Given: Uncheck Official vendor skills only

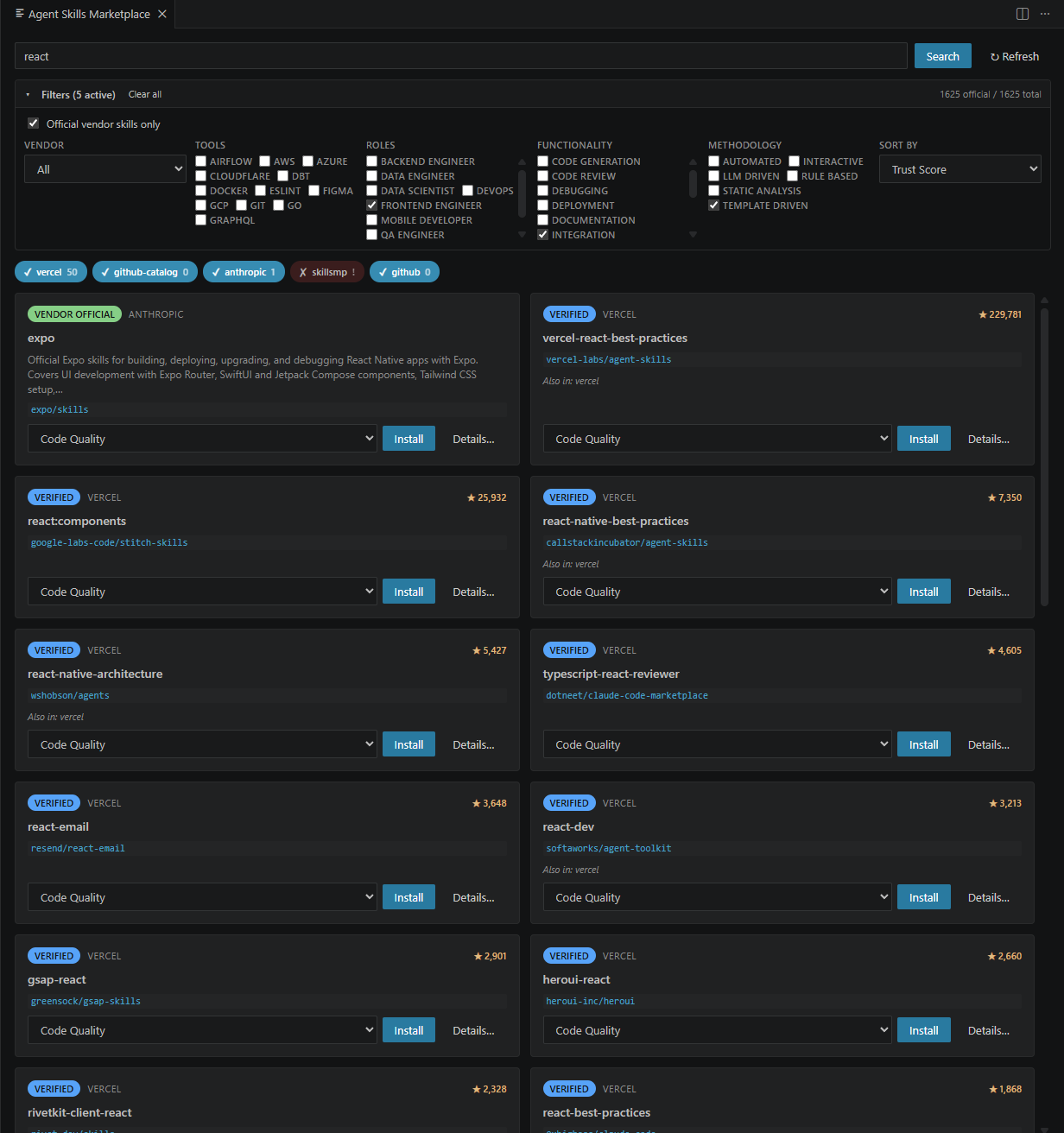Looking at the screenshot, I should coord(33,123).
